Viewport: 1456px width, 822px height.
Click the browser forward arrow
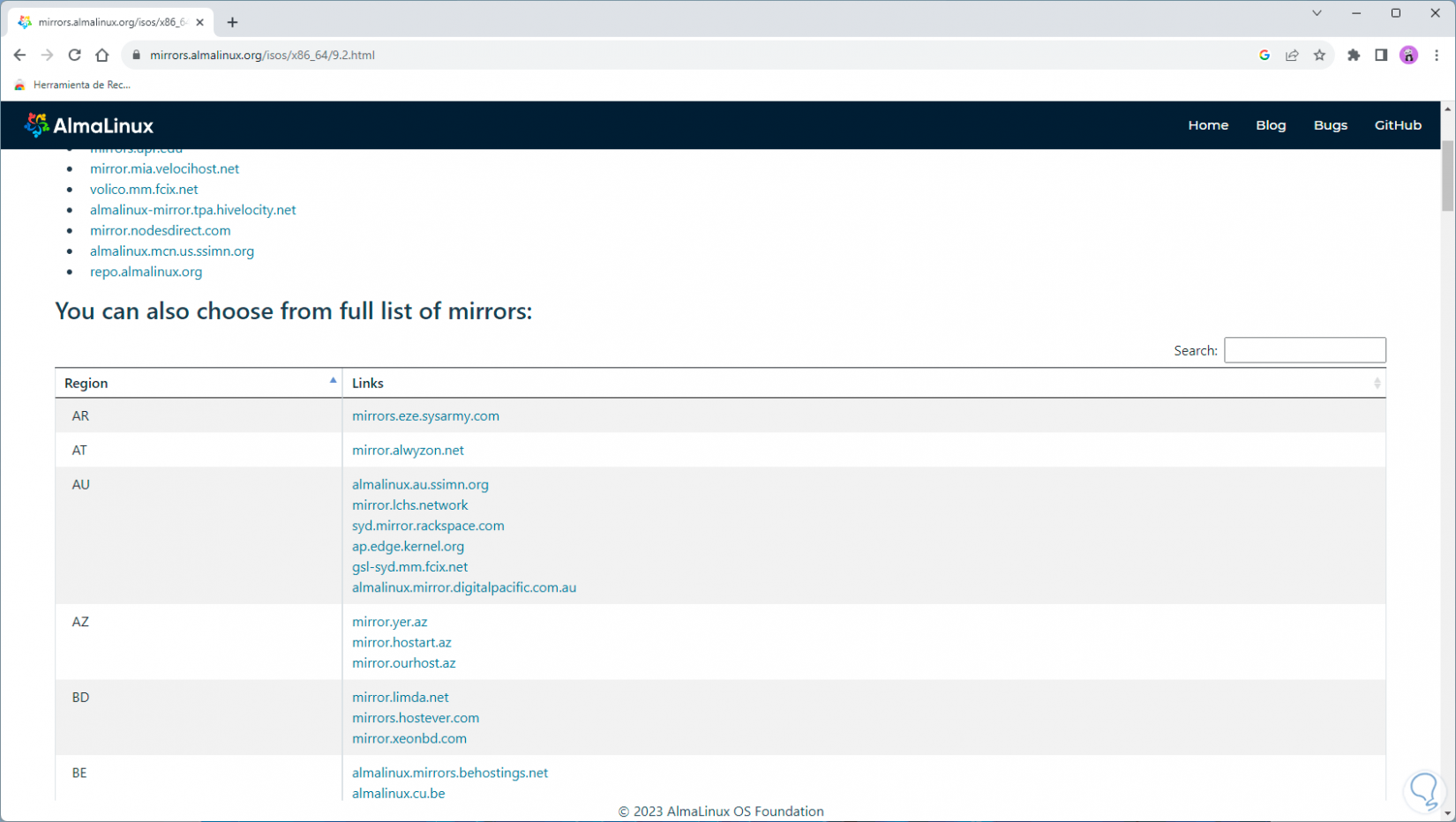47,55
